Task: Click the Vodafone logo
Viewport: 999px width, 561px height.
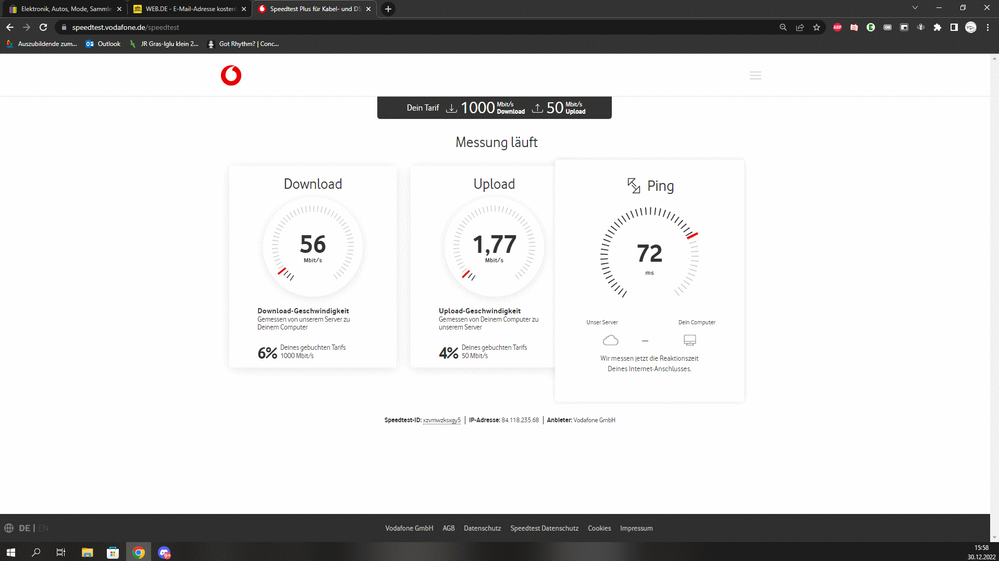Action: pos(231,75)
